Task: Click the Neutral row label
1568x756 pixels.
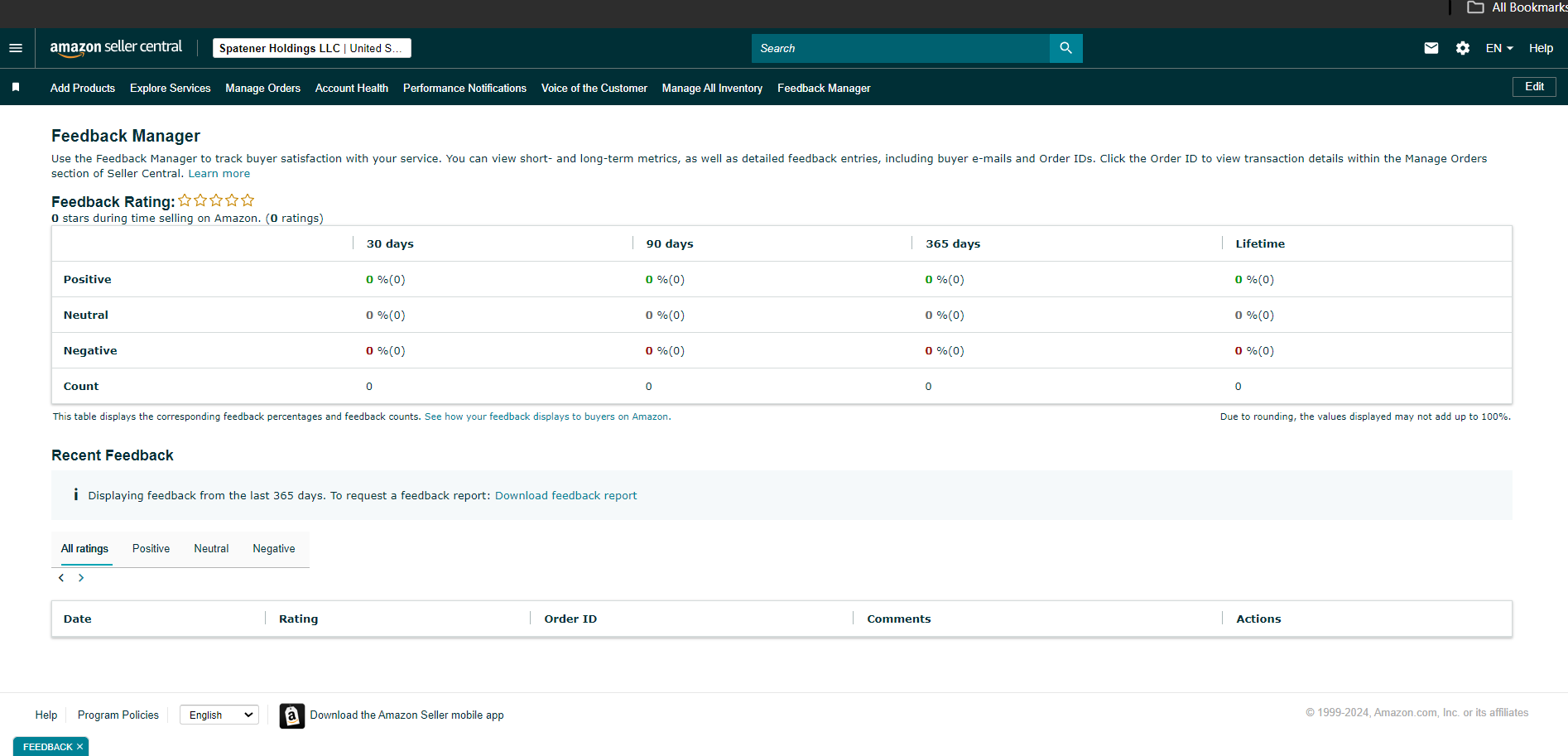Action: (x=86, y=315)
